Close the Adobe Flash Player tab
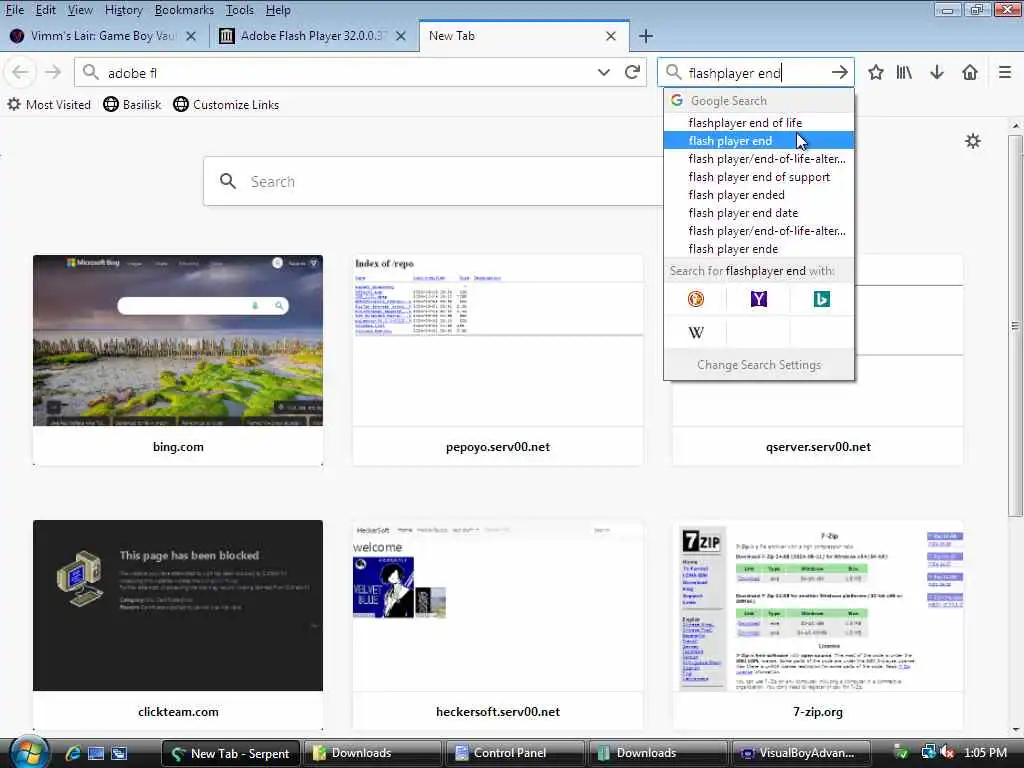This screenshot has width=1024, height=768. 401,36
